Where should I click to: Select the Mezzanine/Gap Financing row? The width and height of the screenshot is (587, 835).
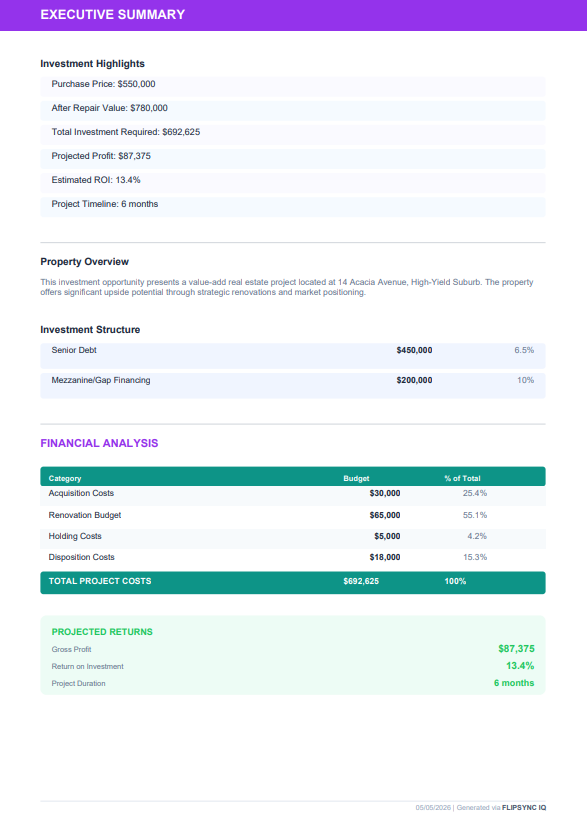(x=293, y=386)
